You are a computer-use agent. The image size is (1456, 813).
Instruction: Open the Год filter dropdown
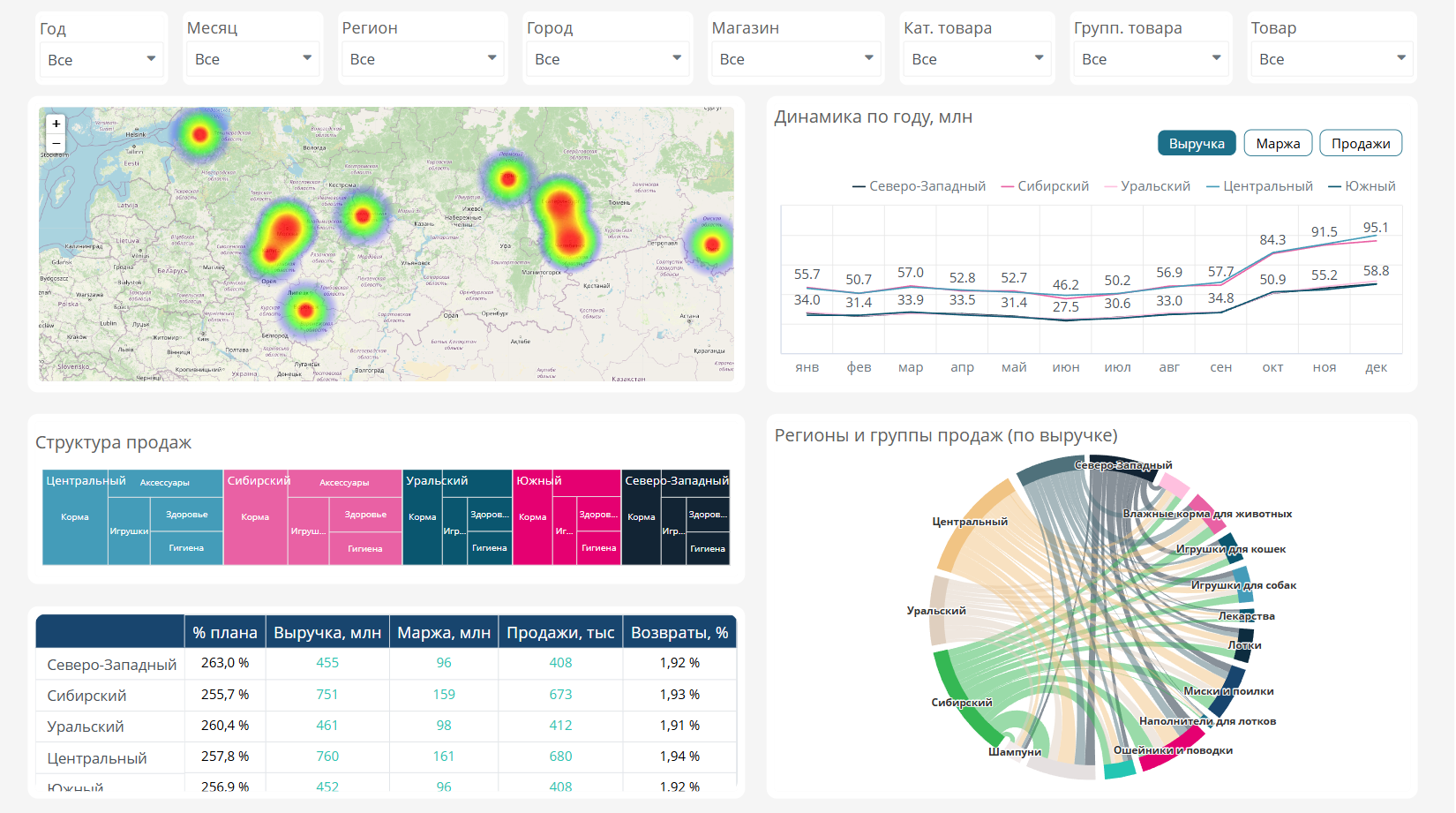coord(101,59)
